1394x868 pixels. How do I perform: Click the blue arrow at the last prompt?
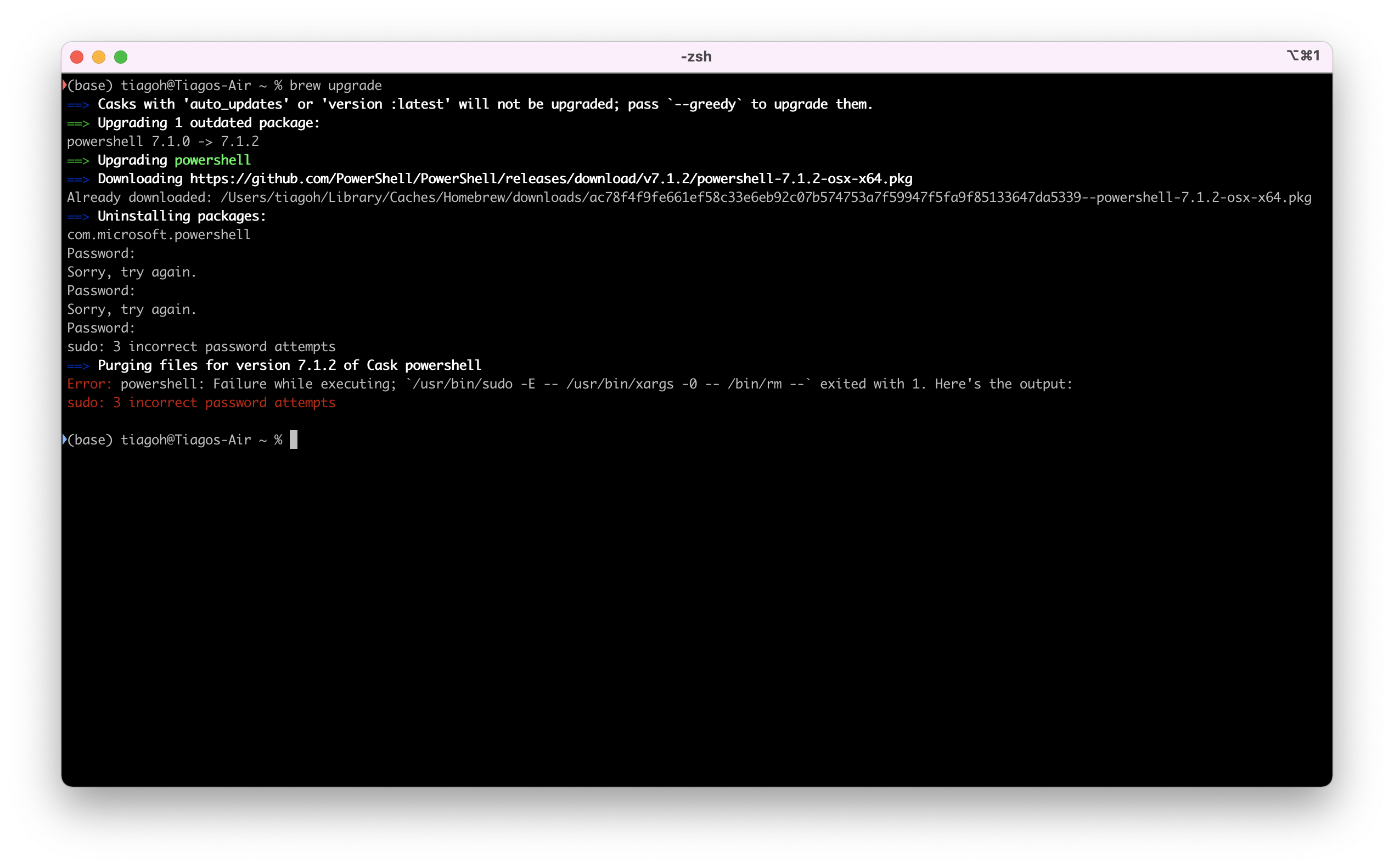click(65, 439)
